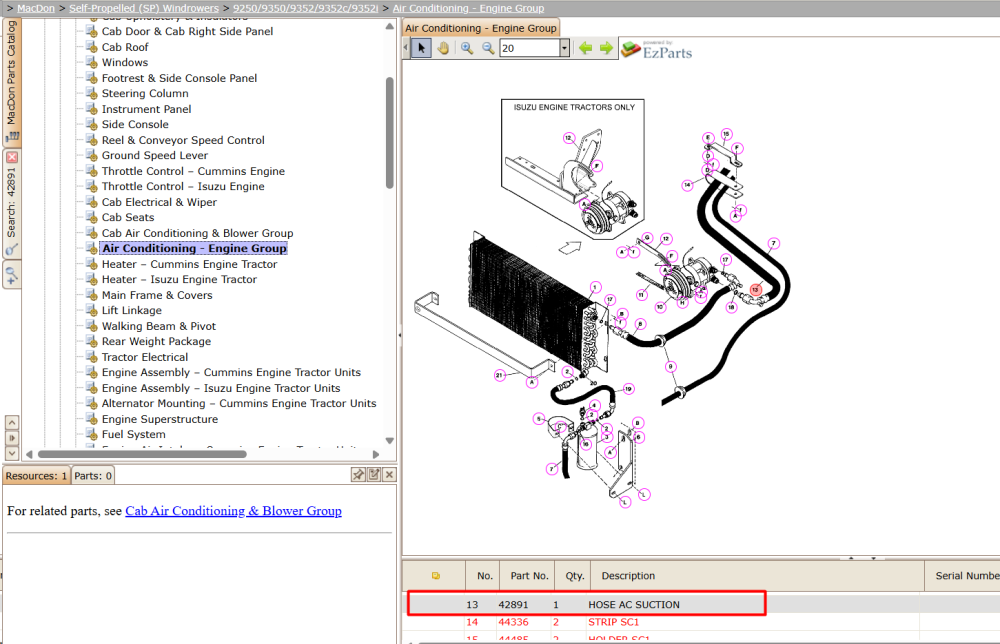This screenshot has width=1000, height=644.
Task: Select the pointer arrow tool
Action: coord(421,48)
